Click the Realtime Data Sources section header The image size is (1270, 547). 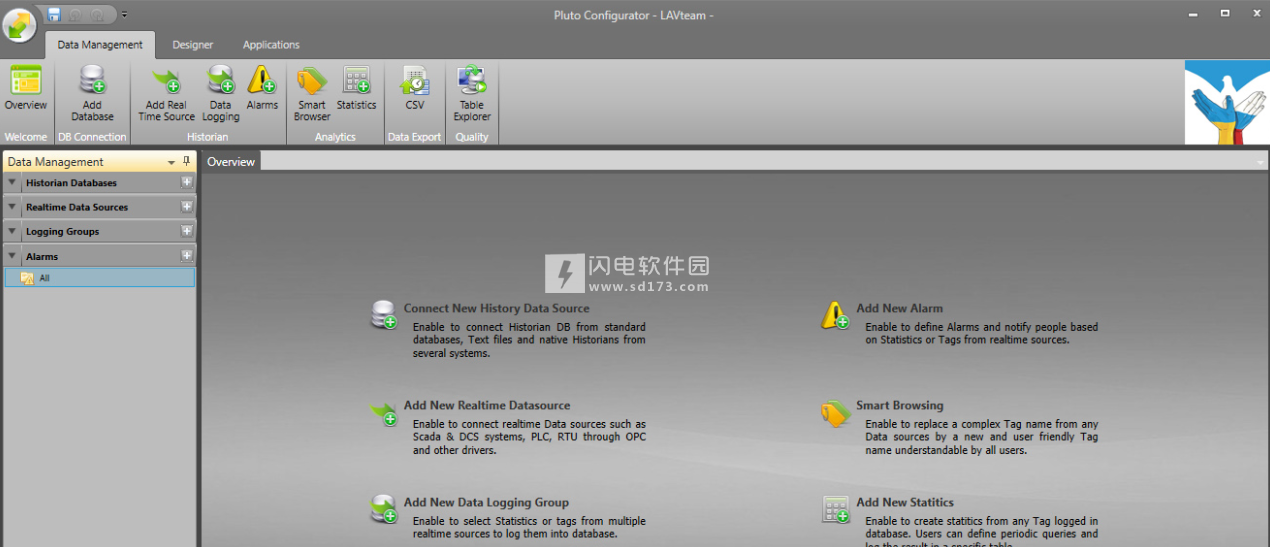(x=100, y=207)
